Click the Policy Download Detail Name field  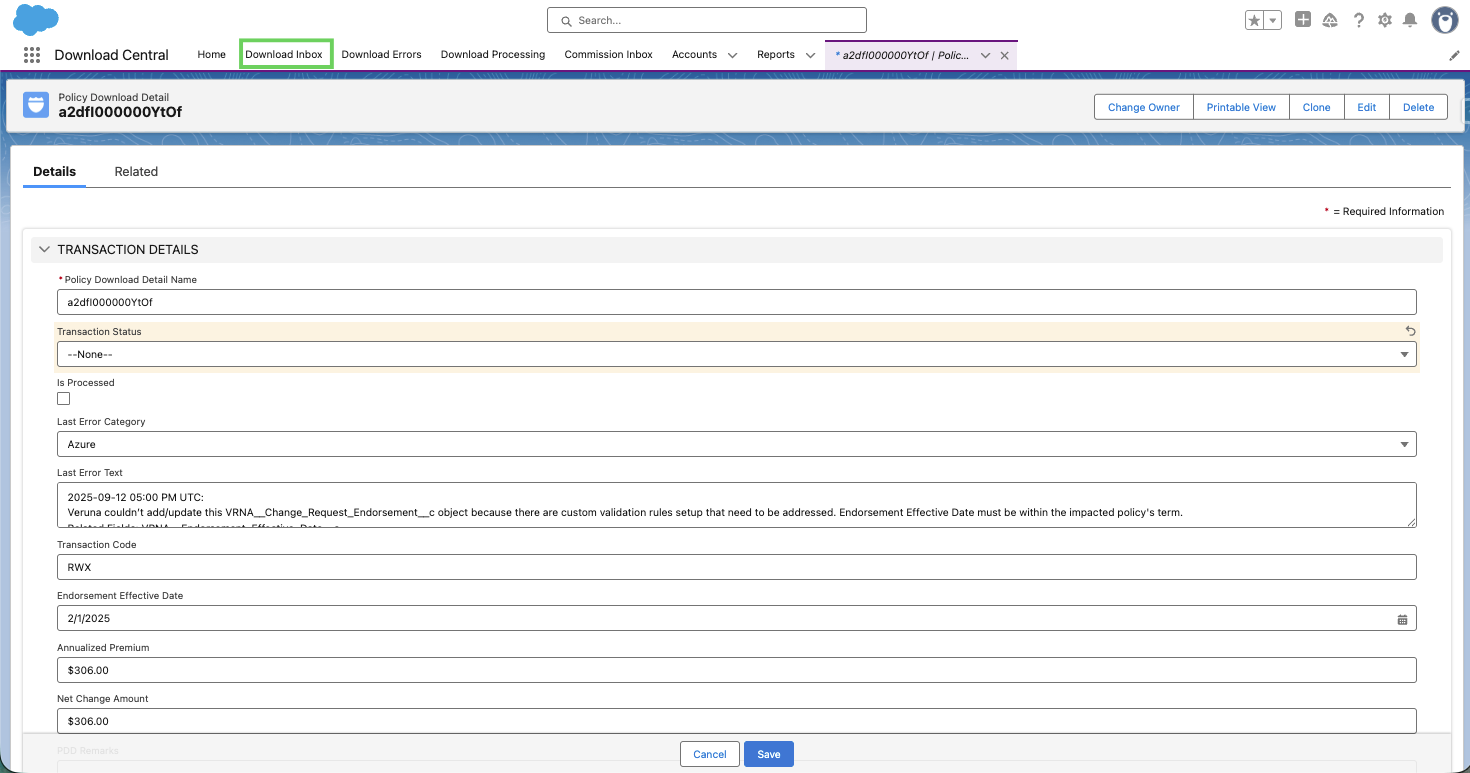[x=737, y=302]
